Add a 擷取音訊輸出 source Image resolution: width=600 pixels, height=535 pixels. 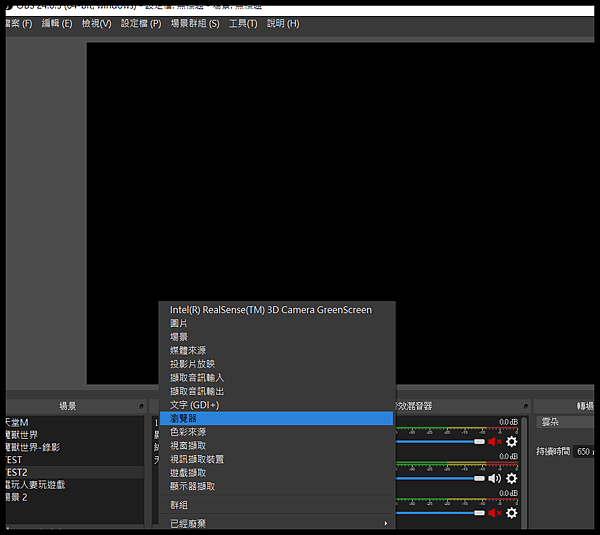pyautogui.click(x=277, y=391)
